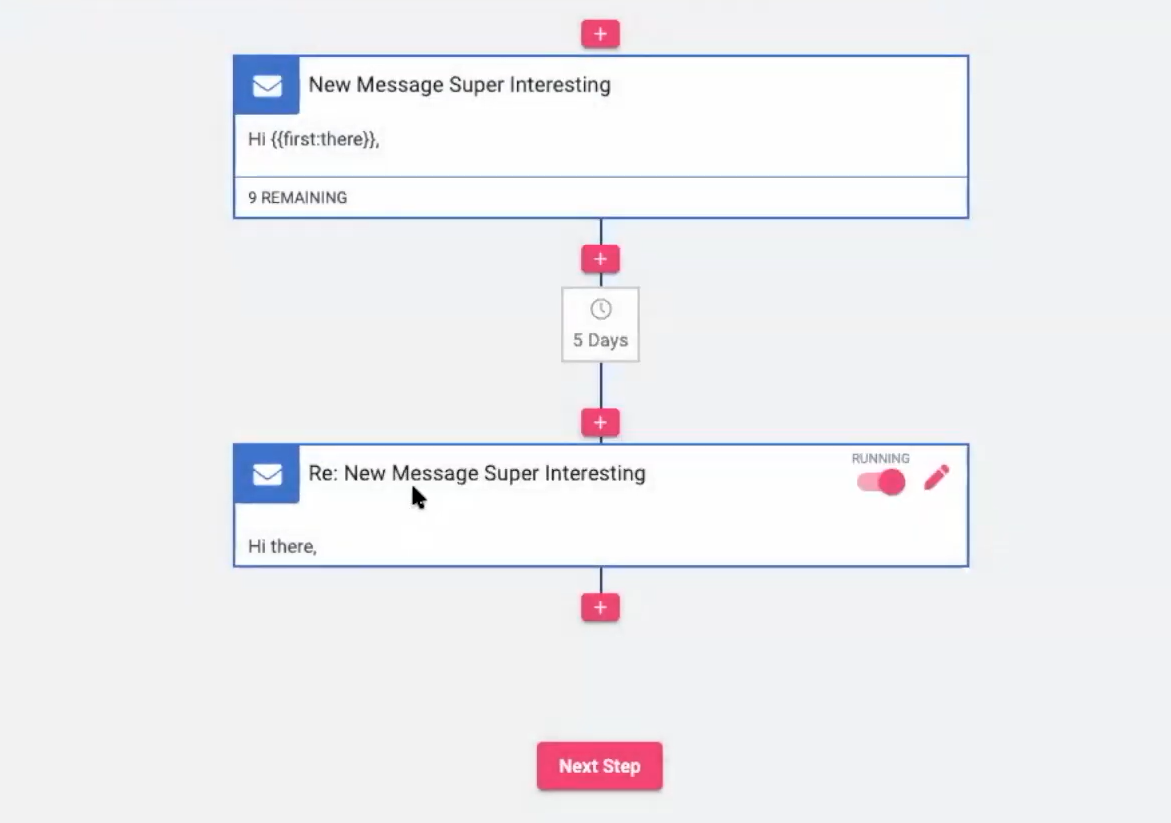Click the plus icon below the first email step

click(600, 258)
